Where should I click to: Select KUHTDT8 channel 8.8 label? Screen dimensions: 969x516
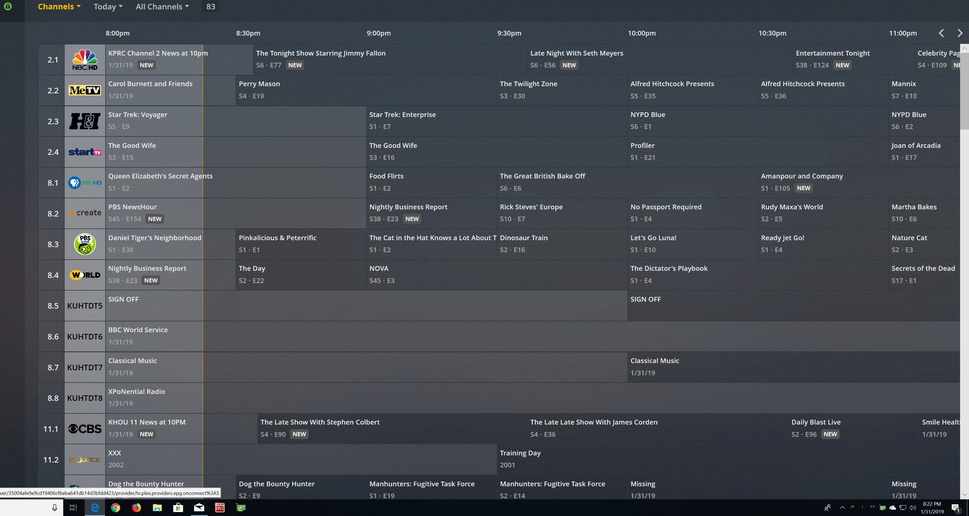85,399
